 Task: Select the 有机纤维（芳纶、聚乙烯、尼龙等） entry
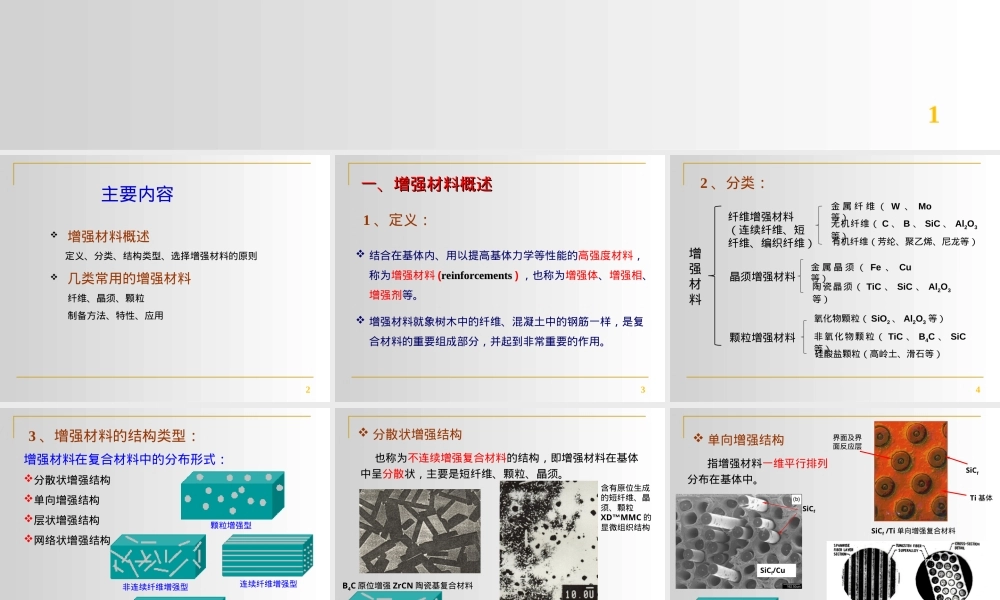(x=903, y=241)
